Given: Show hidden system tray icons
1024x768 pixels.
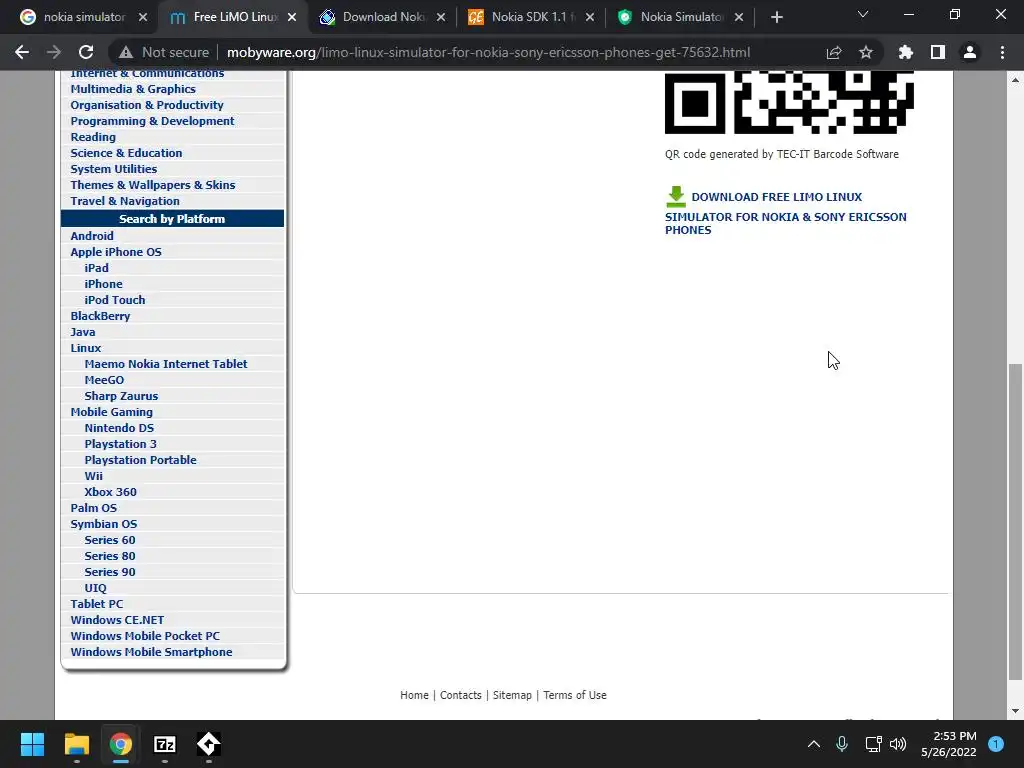Looking at the screenshot, I should 814,744.
